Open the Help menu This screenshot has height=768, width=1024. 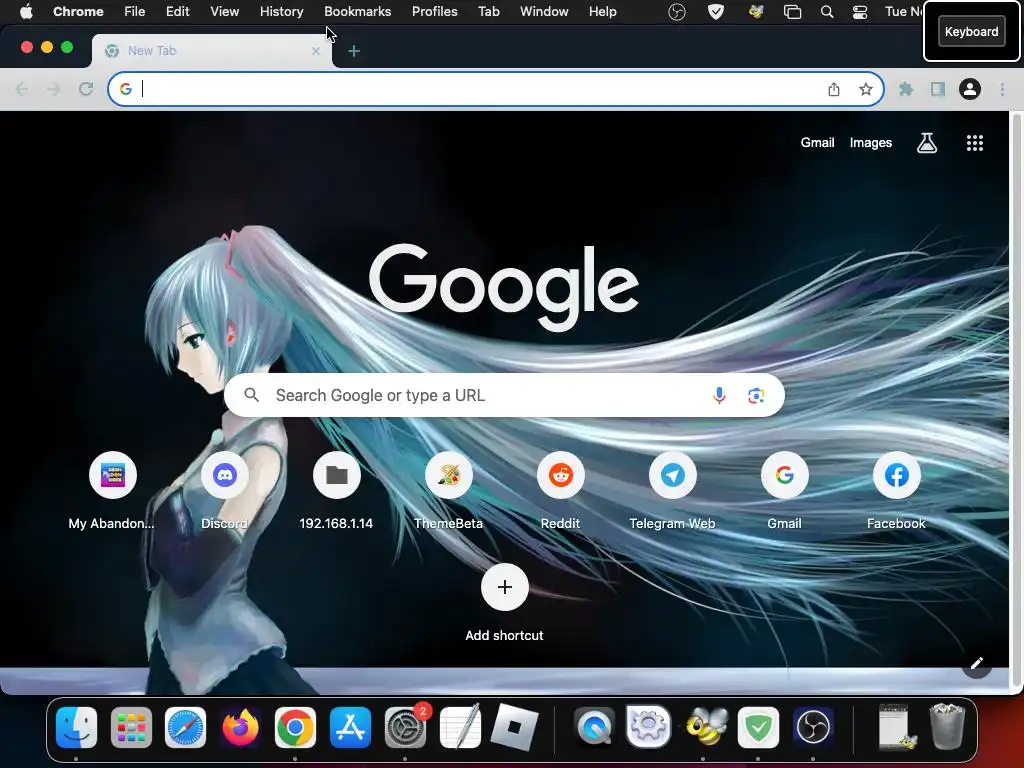602,11
